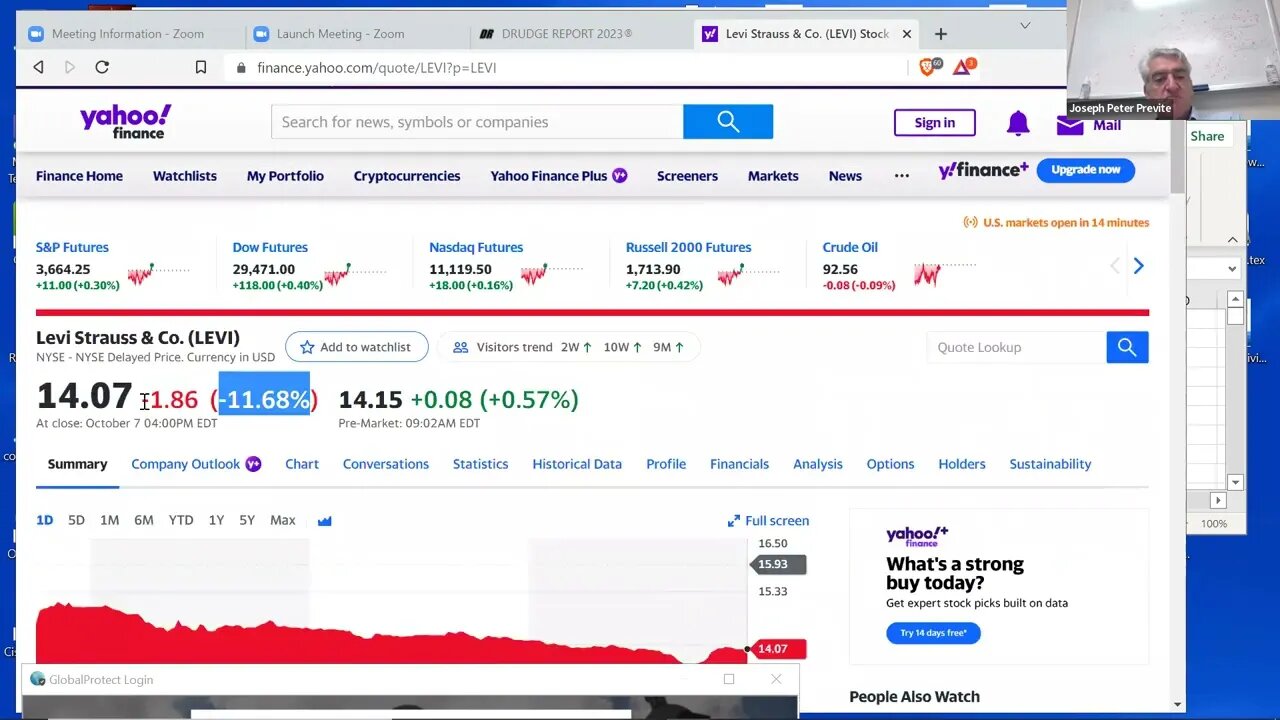Sign in to Yahoo
Screen dimensions: 1280x720
[935, 123]
